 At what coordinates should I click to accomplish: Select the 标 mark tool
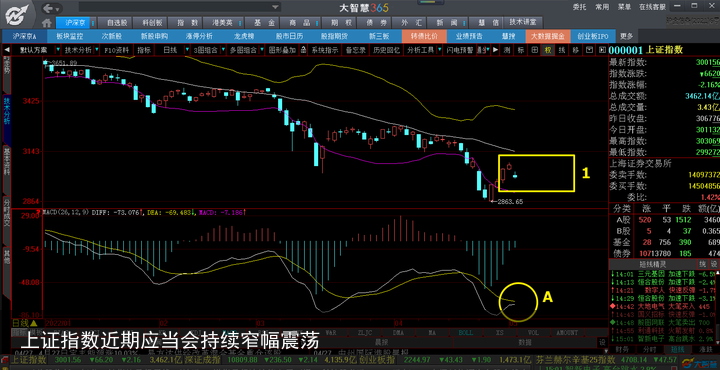pos(521,50)
